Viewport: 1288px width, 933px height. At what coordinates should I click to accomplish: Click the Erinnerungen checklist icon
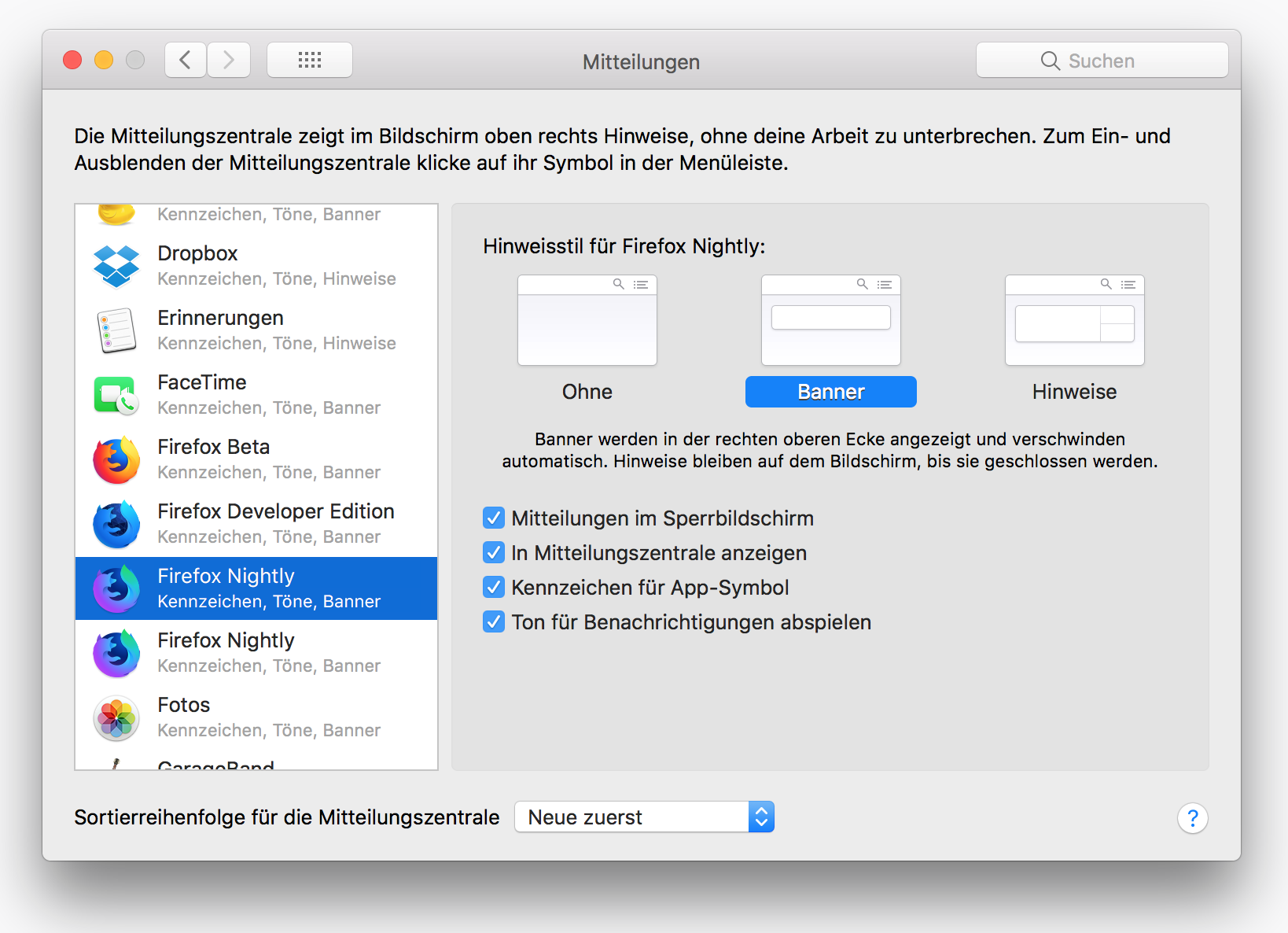click(x=116, y=330)
